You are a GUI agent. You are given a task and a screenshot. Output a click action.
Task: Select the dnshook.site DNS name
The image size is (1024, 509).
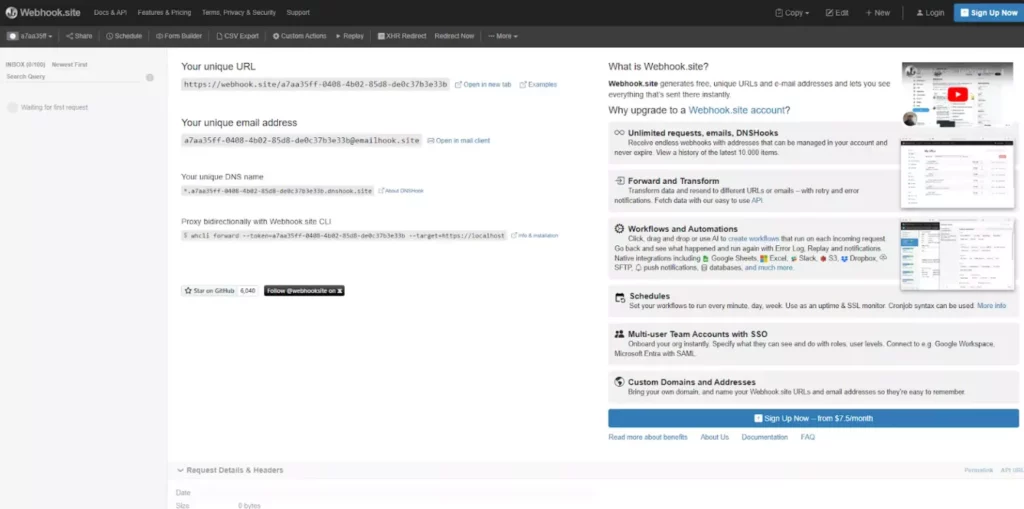(x=278, y=191)
